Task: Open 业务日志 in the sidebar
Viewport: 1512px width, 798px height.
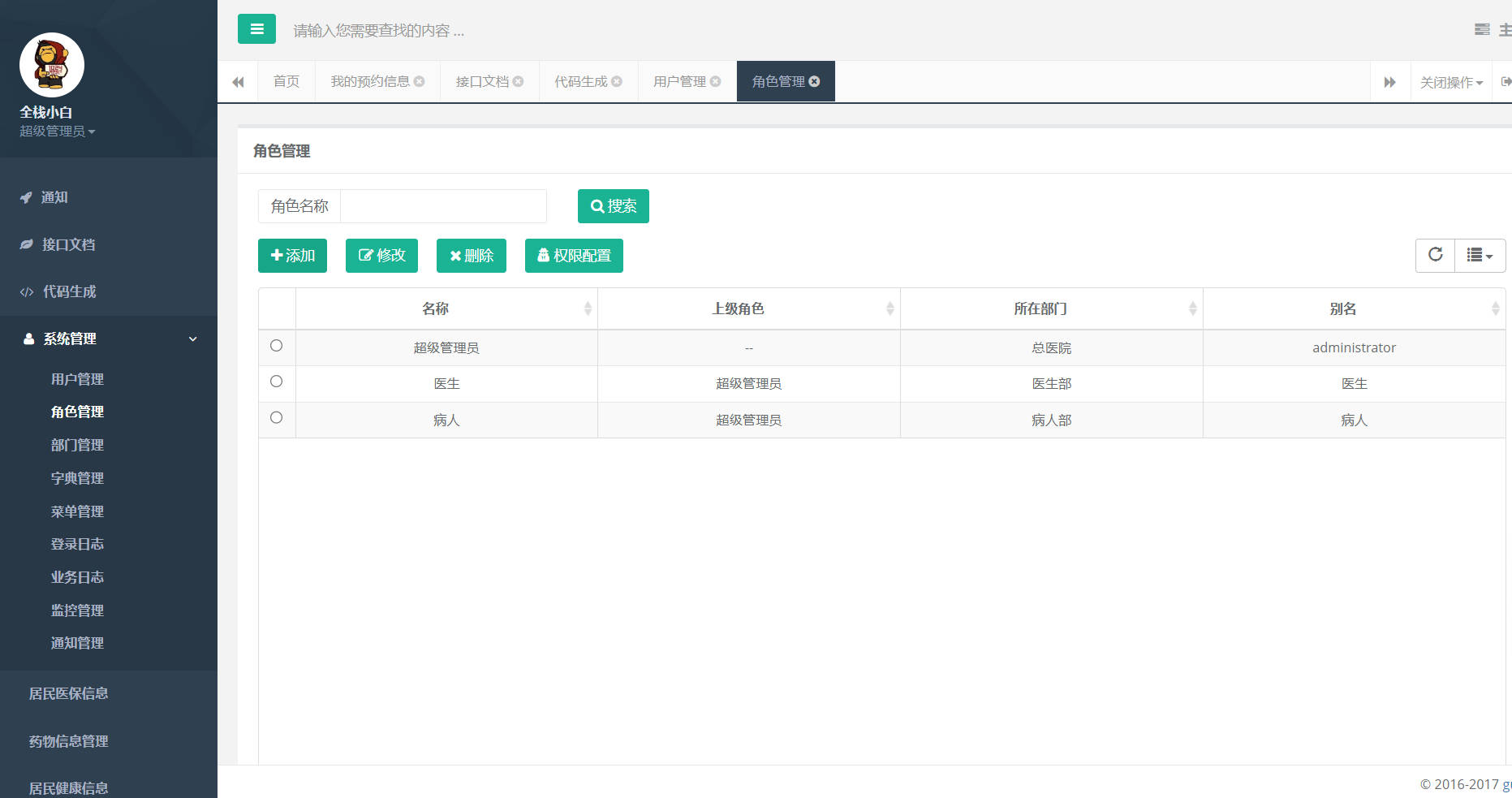Action: (77, 577)
